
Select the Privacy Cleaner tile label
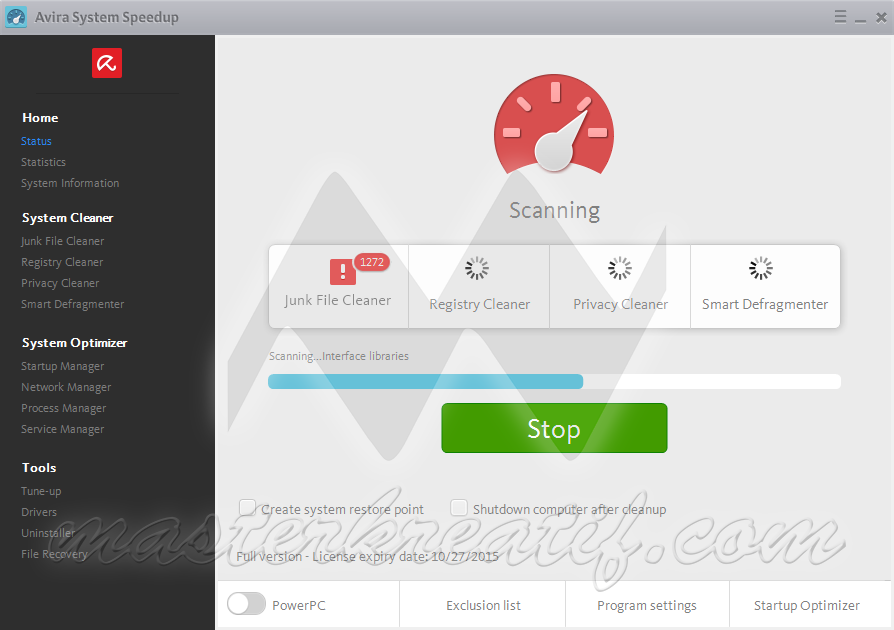click(x=620, y=304)
